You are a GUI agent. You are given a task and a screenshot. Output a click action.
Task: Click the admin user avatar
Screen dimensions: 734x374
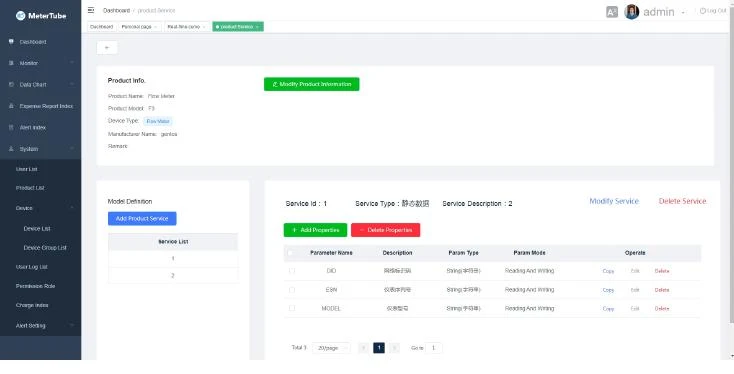click(x=631, y=12)
